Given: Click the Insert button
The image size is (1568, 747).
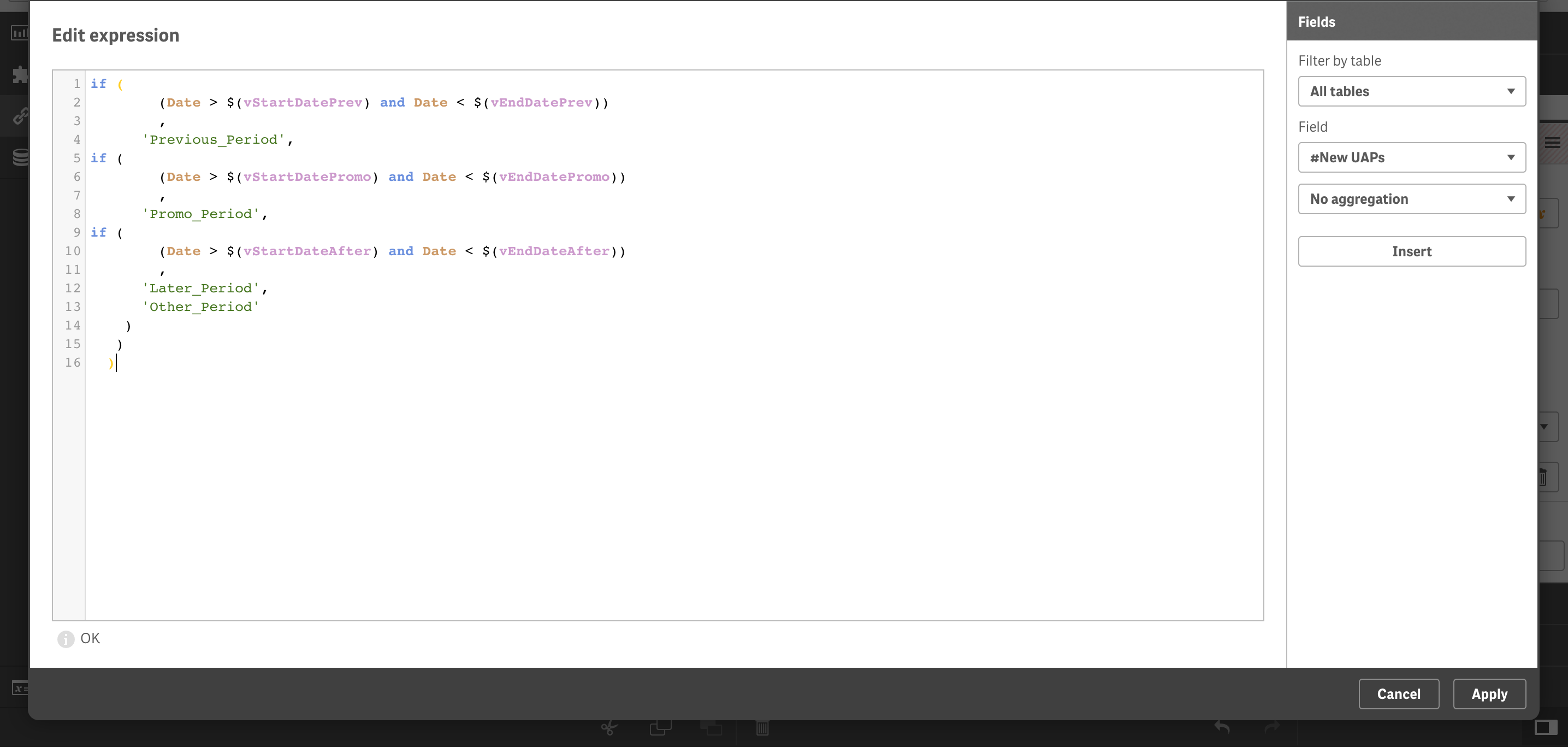Looking at the screenshot, I should tap(1412, 251).
